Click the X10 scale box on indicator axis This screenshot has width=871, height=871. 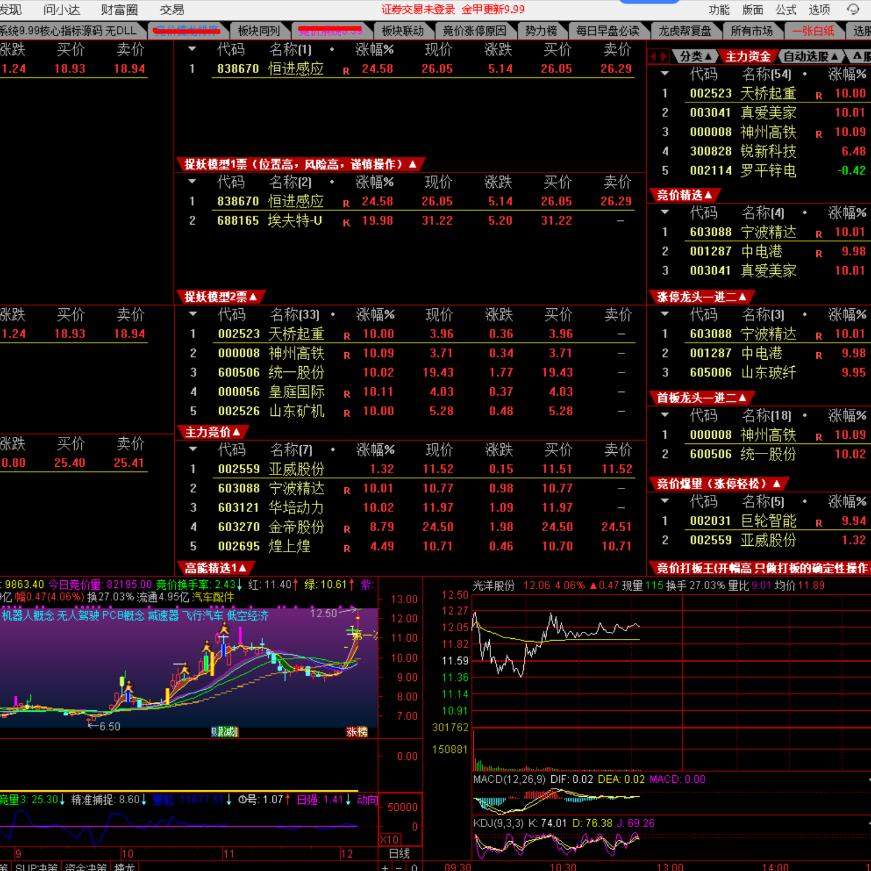coord(389,839)
